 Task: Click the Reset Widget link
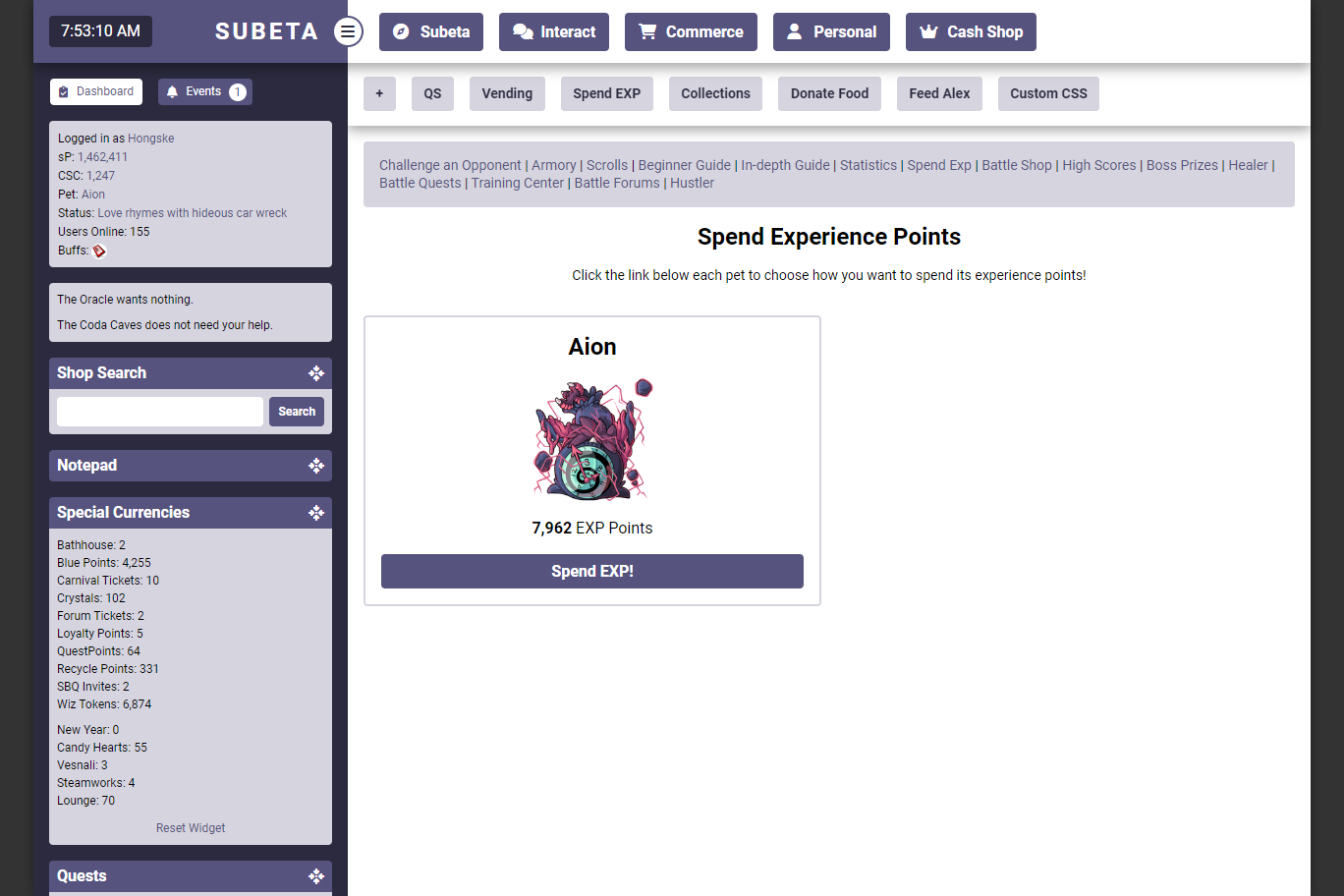(x=191, y=828)
